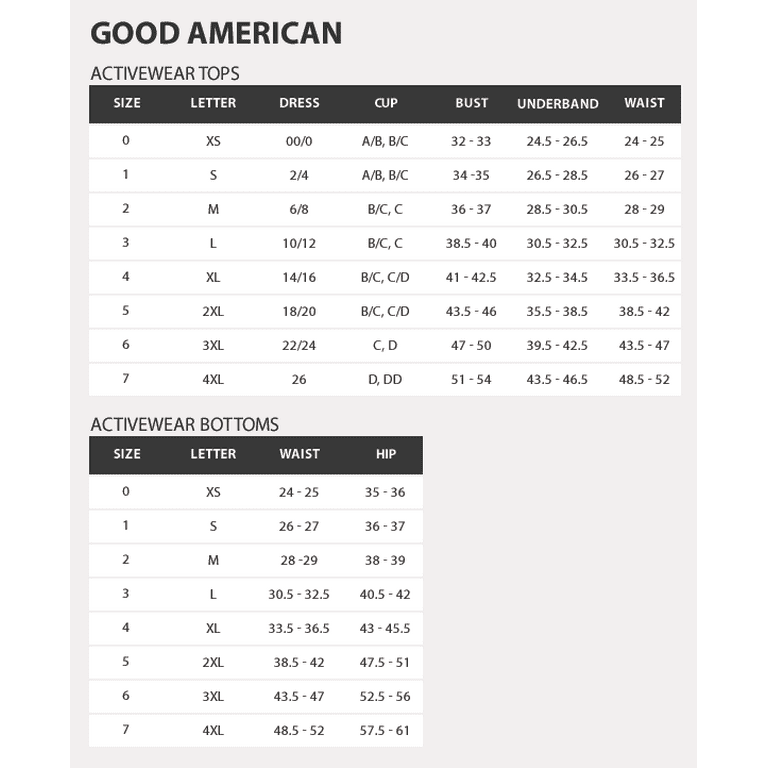This screenshot has width=768, height=768.
Task: Click the GOOD AMERICAN brand heading
Action: [216, 33]
